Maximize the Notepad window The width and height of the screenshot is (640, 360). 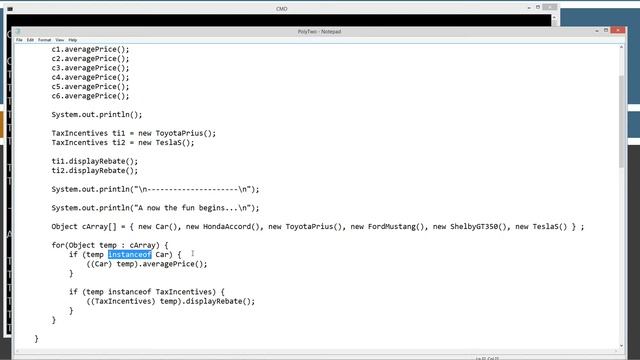click(606, 31)
